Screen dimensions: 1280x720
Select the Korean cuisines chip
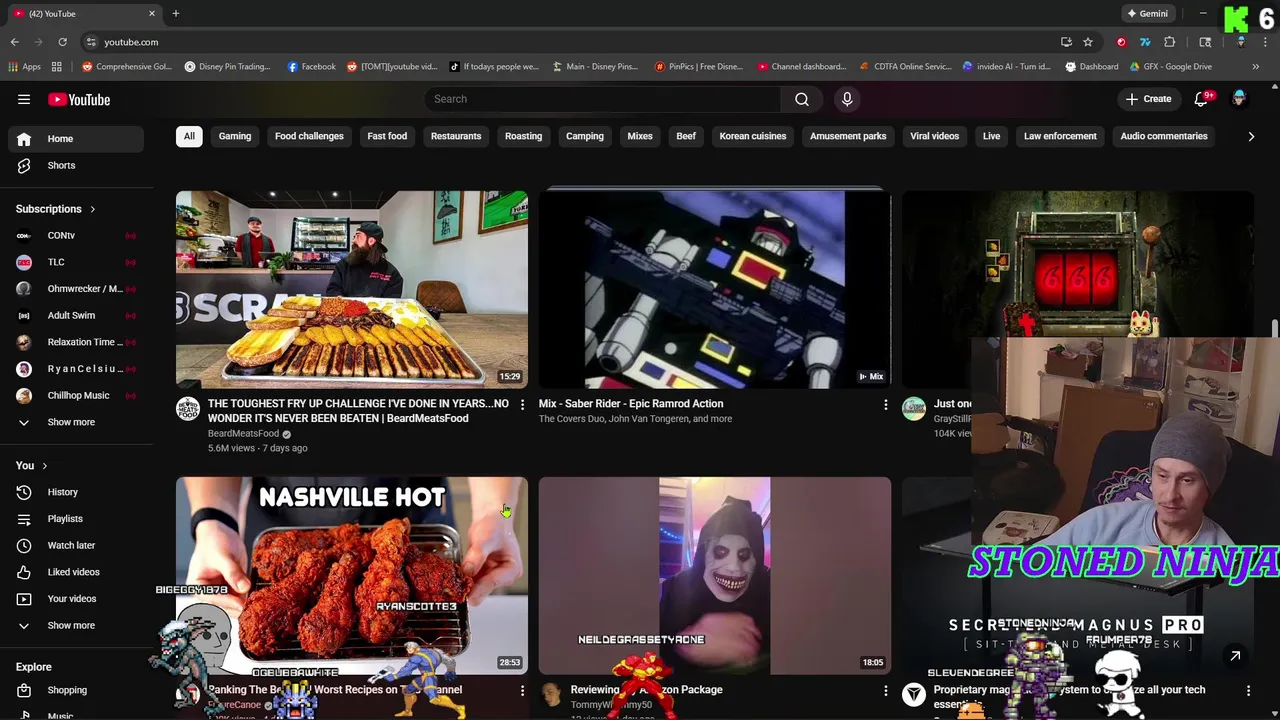[753, 136]
